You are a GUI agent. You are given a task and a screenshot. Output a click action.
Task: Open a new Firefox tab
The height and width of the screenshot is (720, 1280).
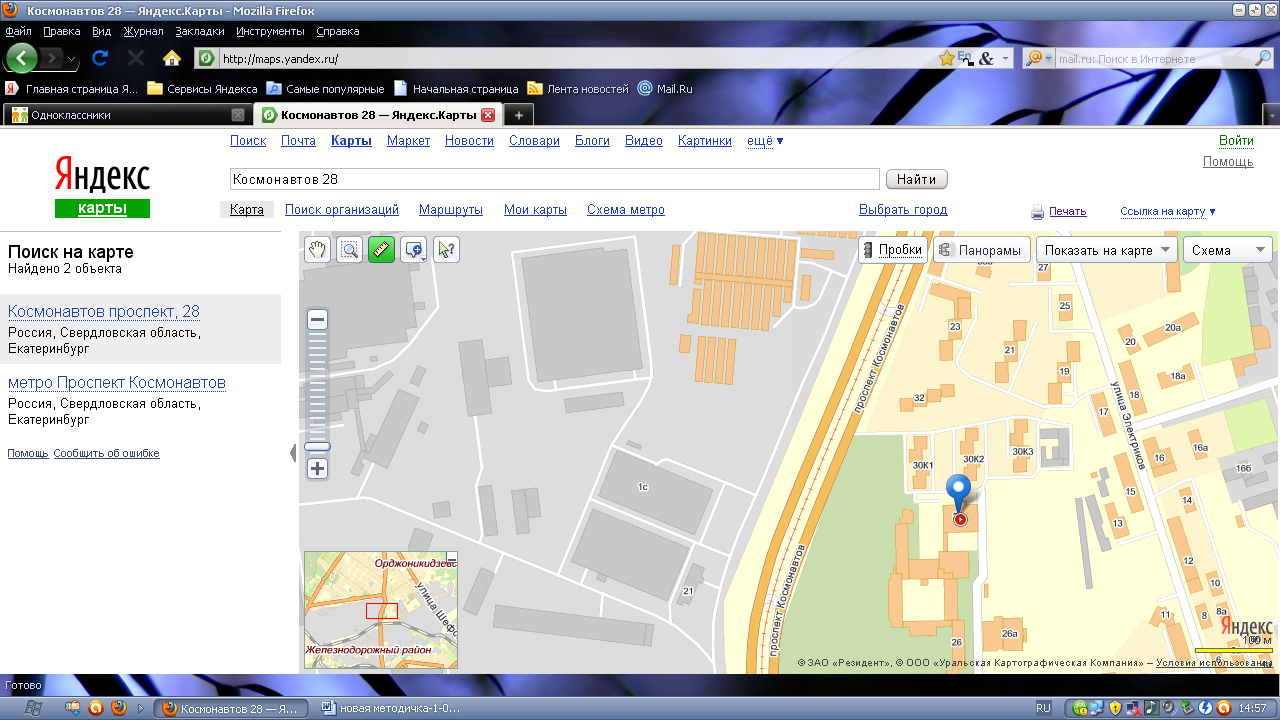click(518, 115)
